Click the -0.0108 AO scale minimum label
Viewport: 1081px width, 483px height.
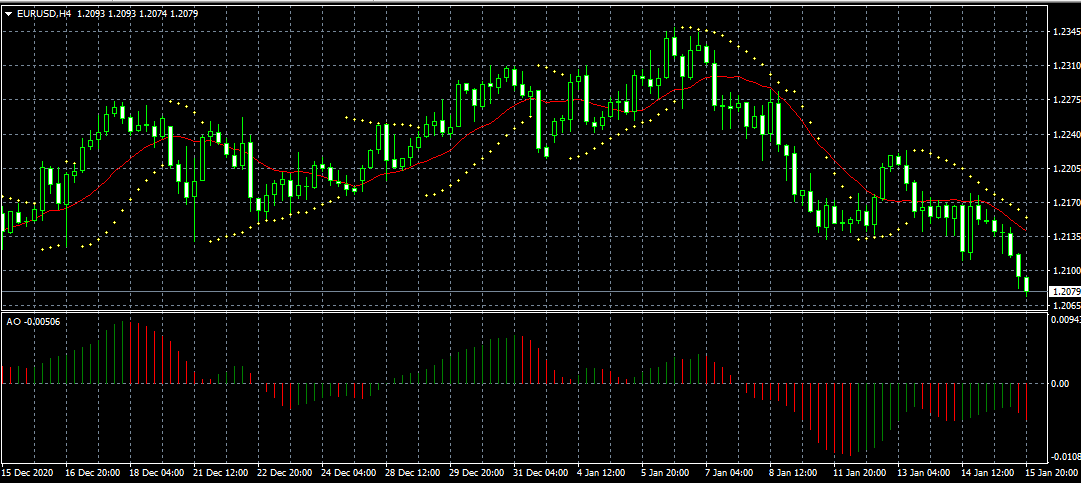(1066, 455)
